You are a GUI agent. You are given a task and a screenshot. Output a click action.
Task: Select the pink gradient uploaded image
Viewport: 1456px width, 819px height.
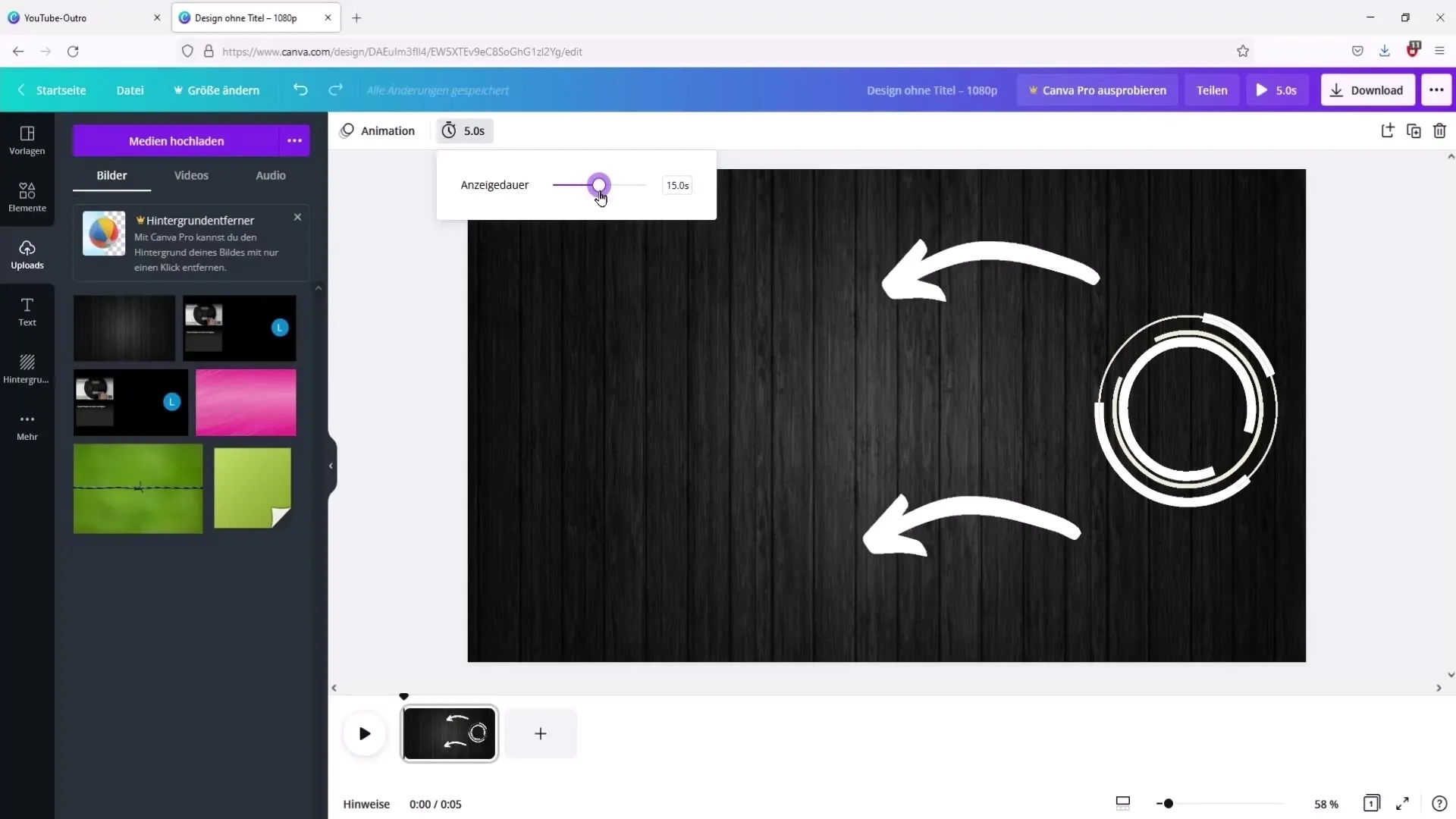coord(246,402)
